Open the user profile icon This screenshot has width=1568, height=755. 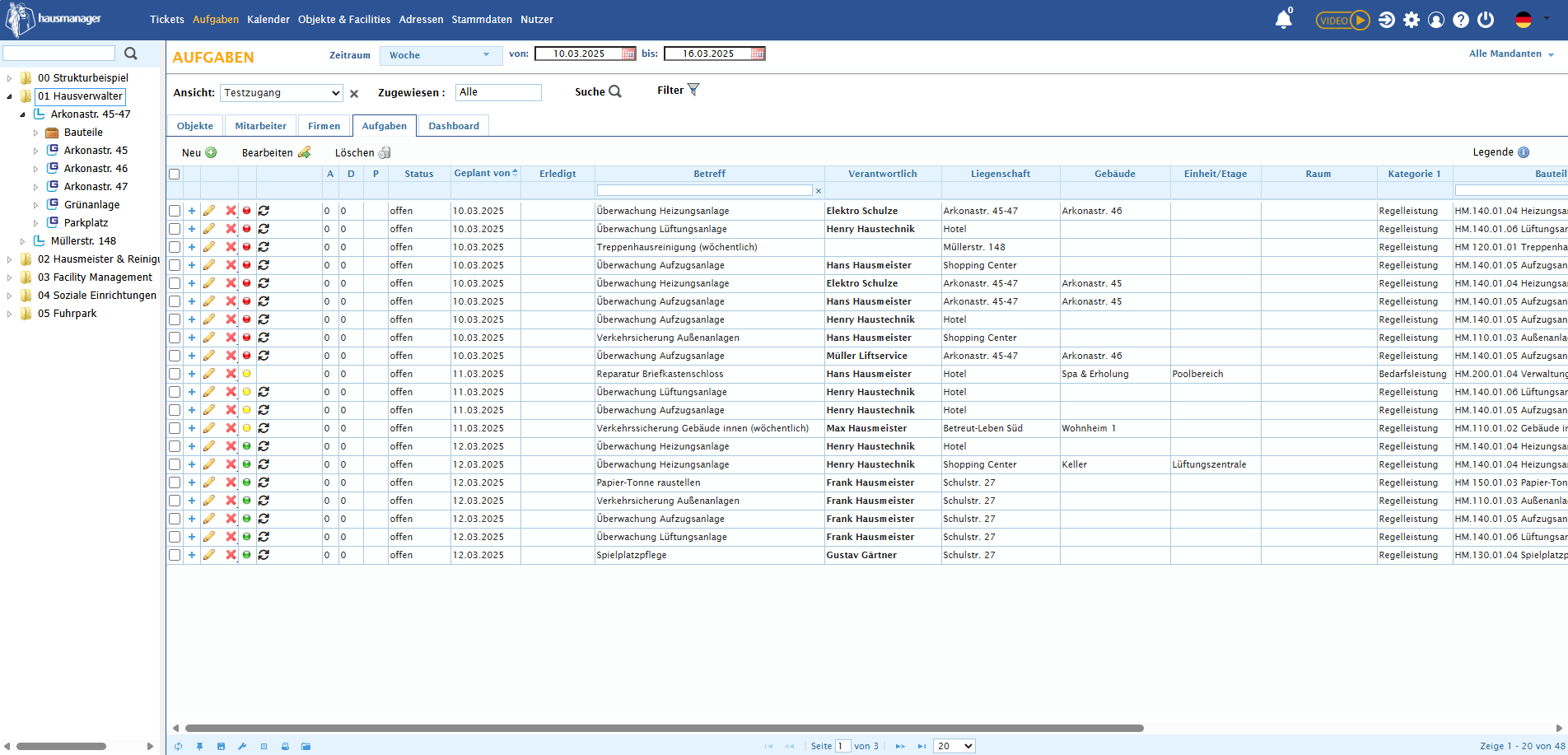tap(1436, 20)
